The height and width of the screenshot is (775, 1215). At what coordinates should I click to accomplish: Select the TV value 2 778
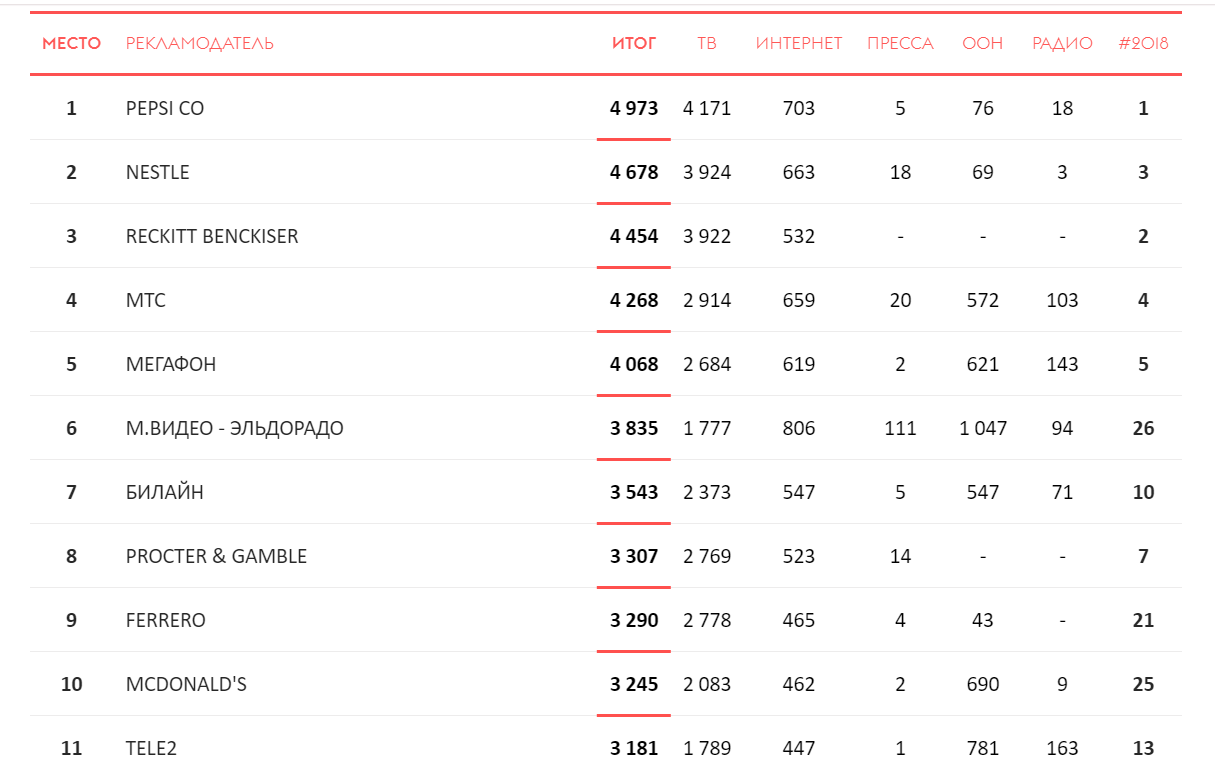click(707, 620)
